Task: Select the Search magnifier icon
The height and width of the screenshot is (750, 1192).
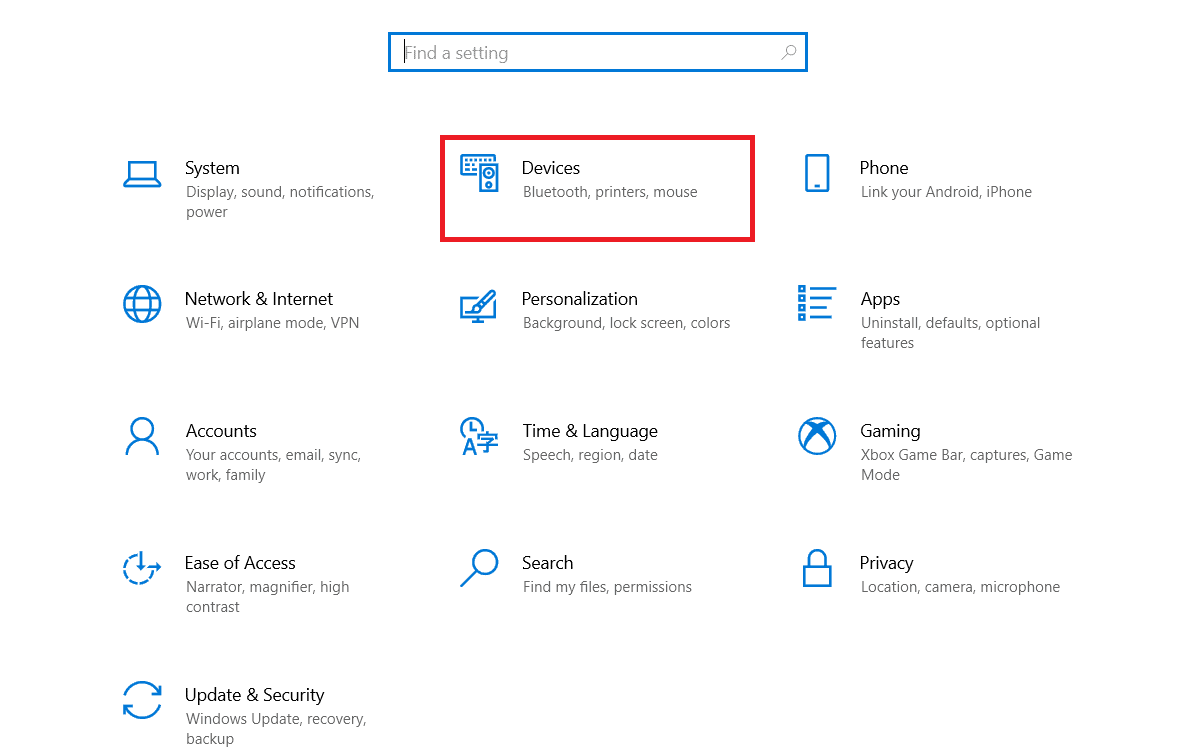Action: tap(479, 568)
